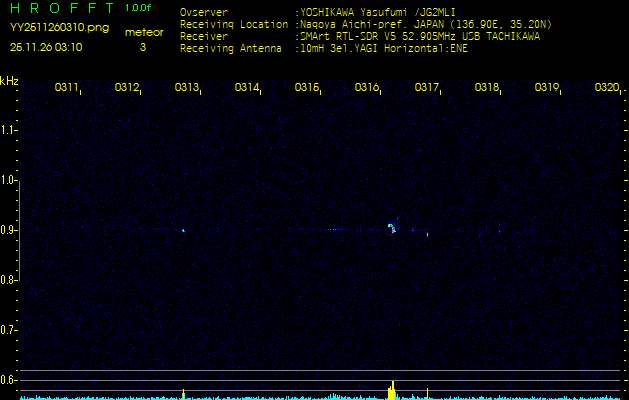Viewport: 629px width, 400px height.
Task: Click the 0.6 kHz axis label
Action: (8, 380)
